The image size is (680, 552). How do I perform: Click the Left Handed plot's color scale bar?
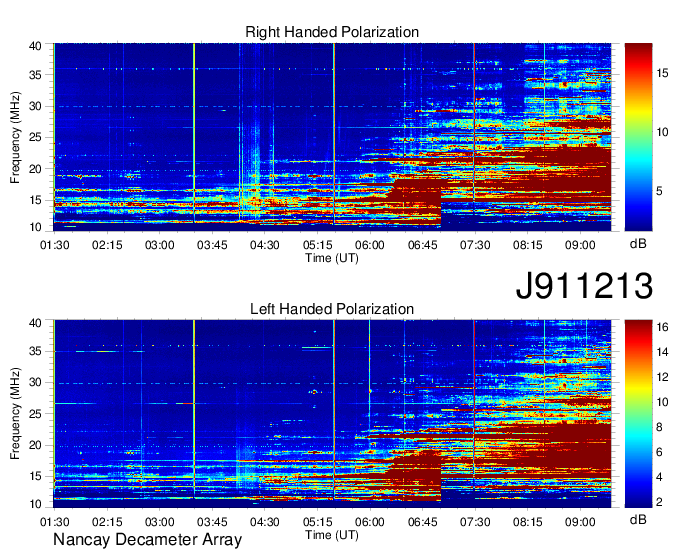click(x=638, y=414)
